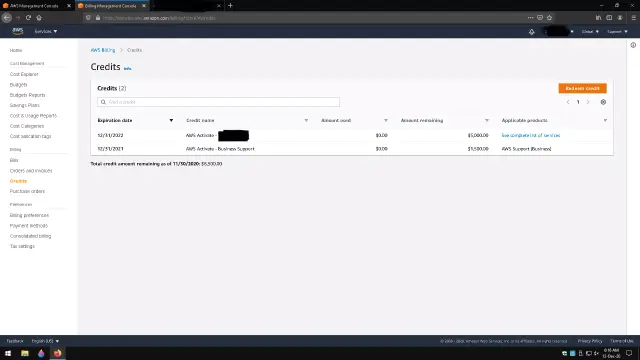Click the browser forward arrow

pyautogui.click(x=18, y=18)
